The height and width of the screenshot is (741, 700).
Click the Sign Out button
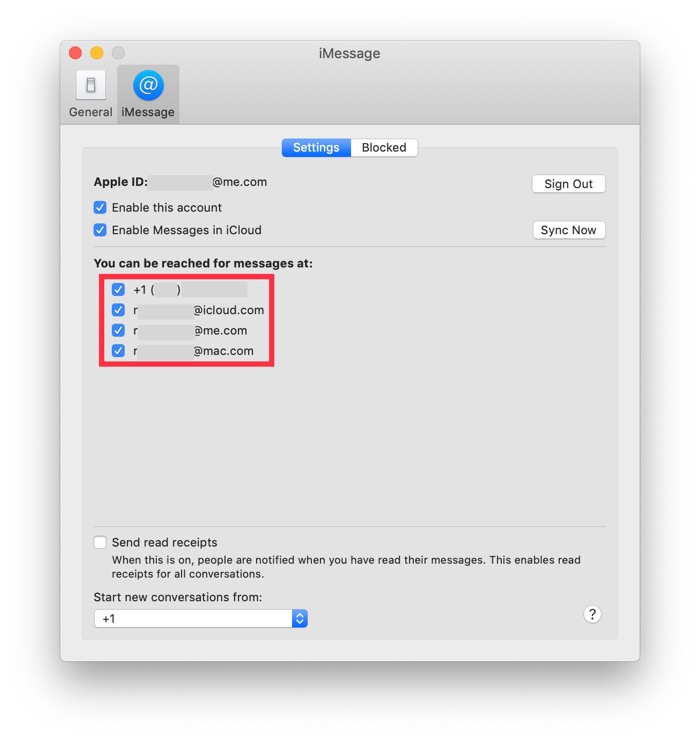[568, 184]
